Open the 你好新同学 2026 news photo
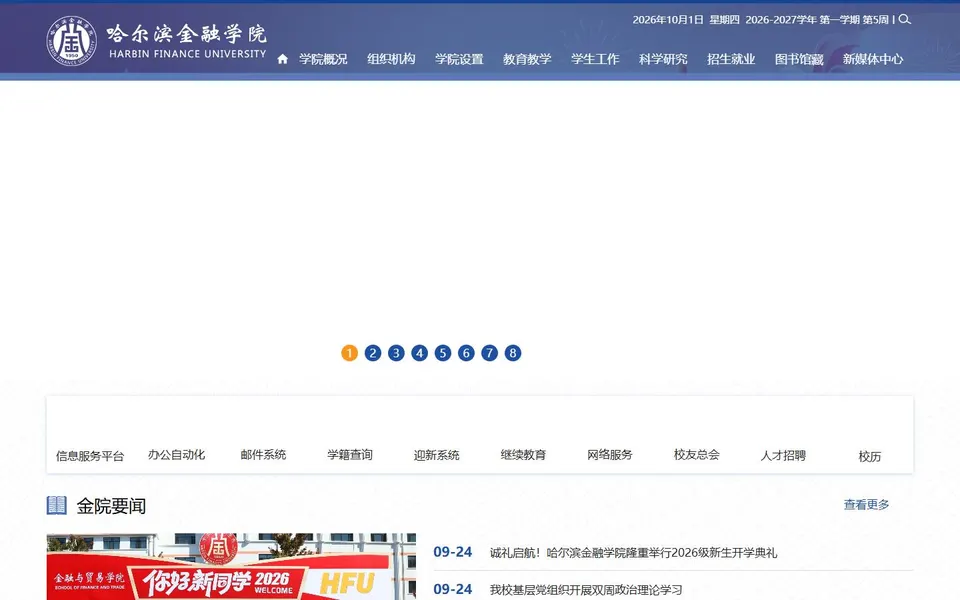Screen dimensions: 960x600 (231, 566)
